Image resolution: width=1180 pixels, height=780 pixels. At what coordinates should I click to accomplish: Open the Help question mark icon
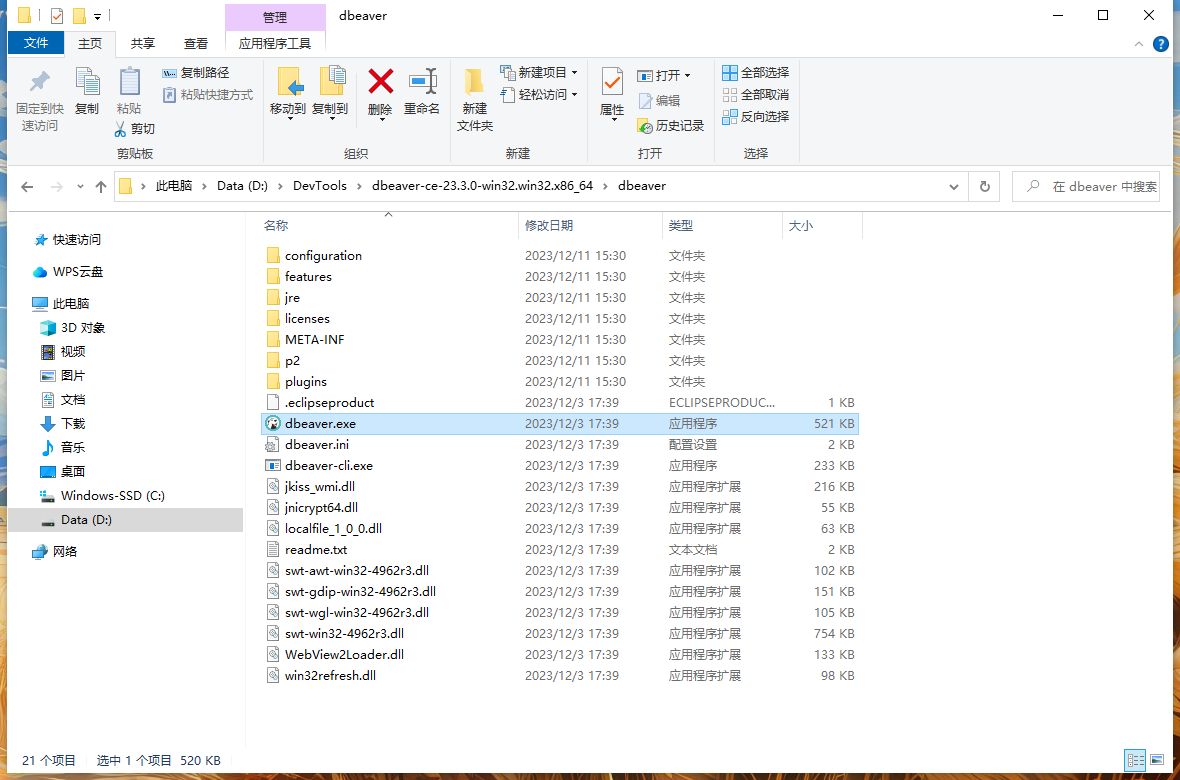(x=1162, y=44)
